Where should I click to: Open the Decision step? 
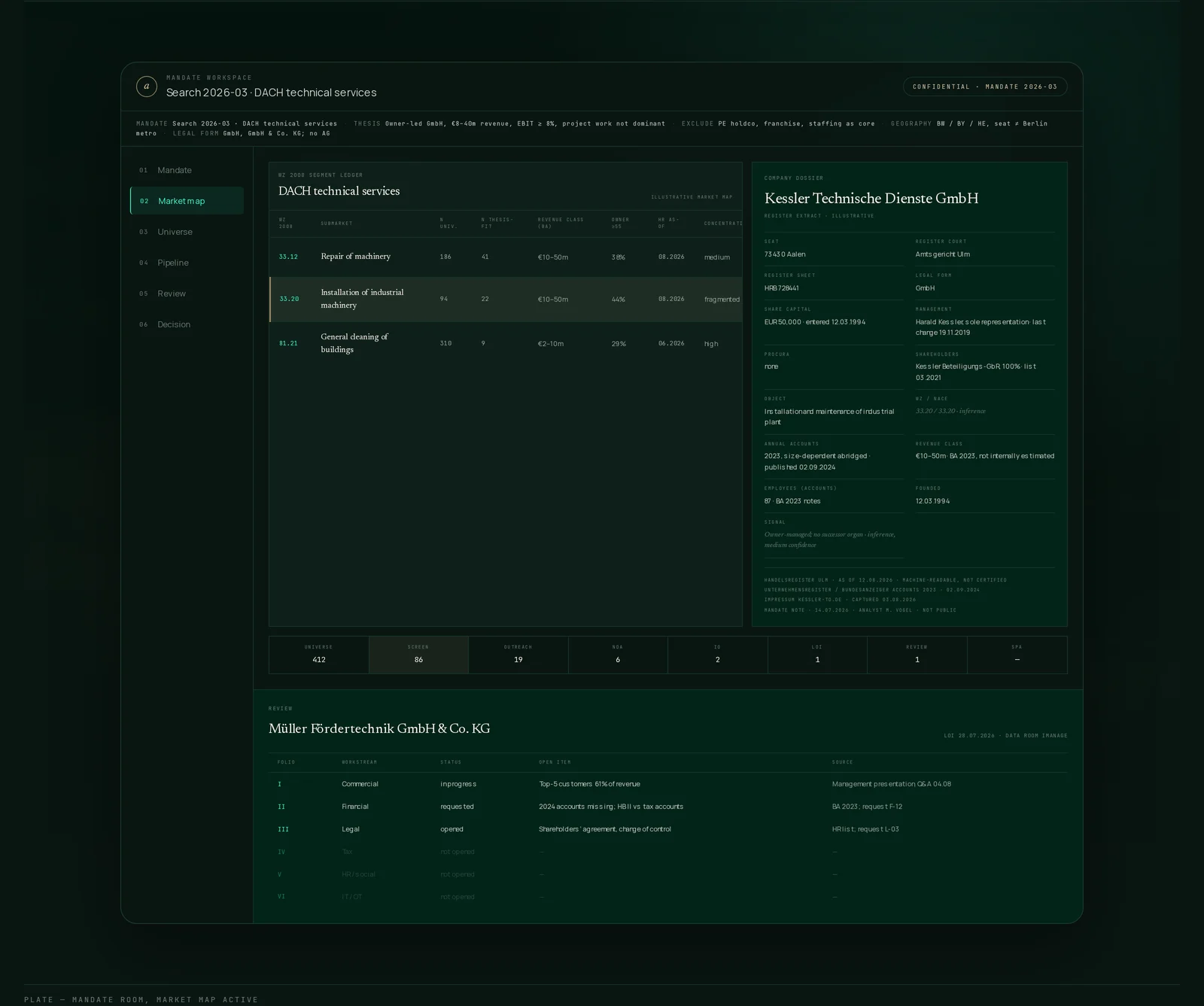(187, 324)
